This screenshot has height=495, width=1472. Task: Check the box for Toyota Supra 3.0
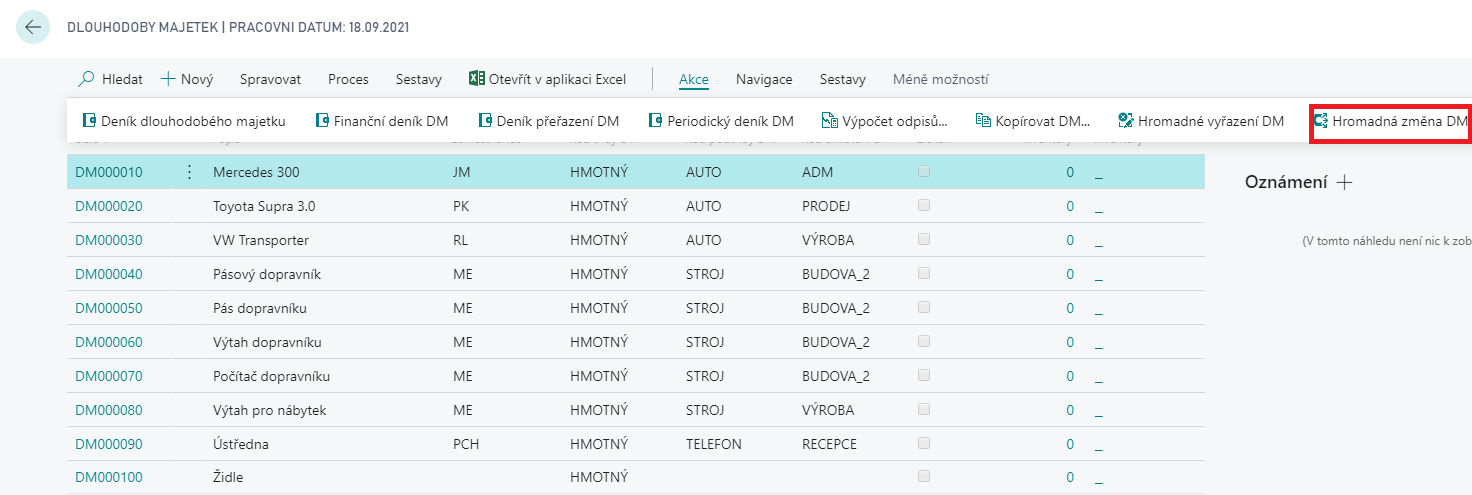924,206
